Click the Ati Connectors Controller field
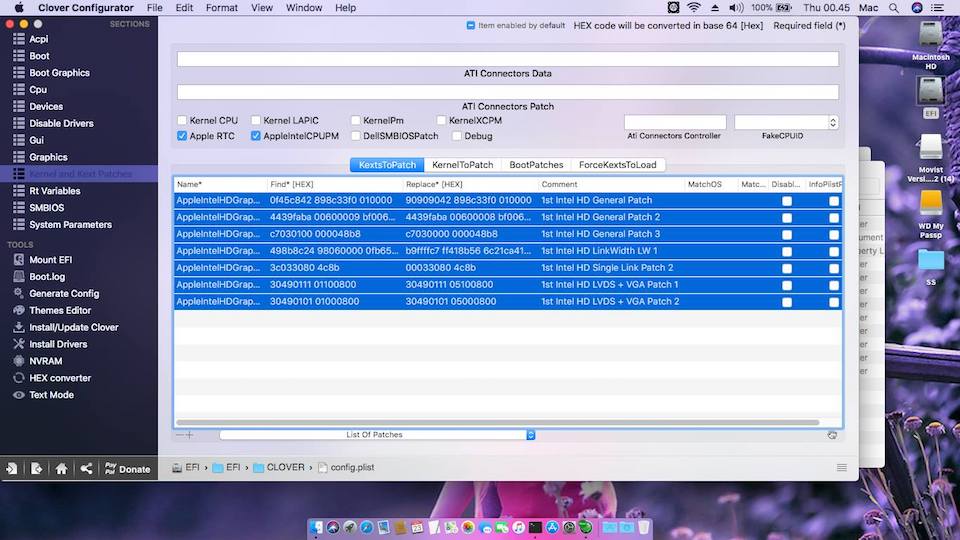Image resolution: width=960 pixels, height=540 pixels. (x=675, y=122)
